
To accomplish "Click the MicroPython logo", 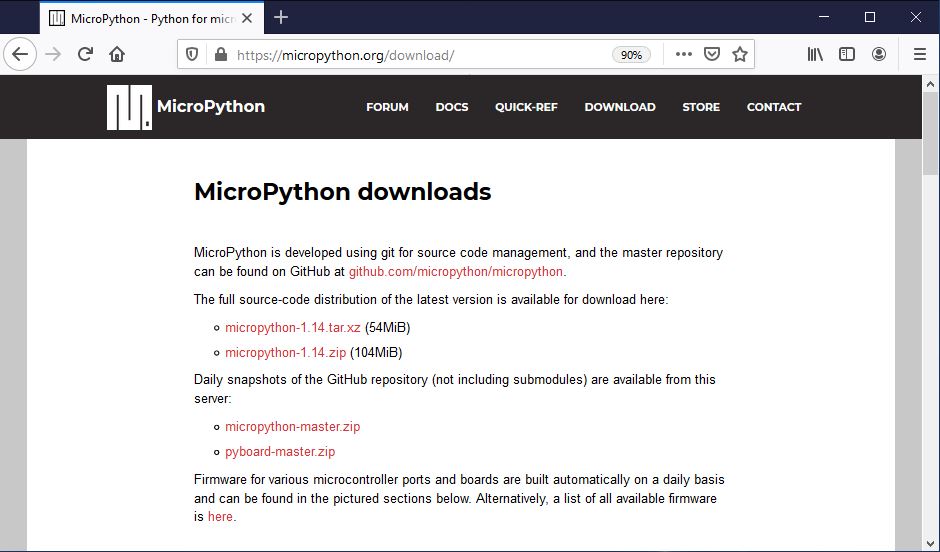I will coord(129,107).
